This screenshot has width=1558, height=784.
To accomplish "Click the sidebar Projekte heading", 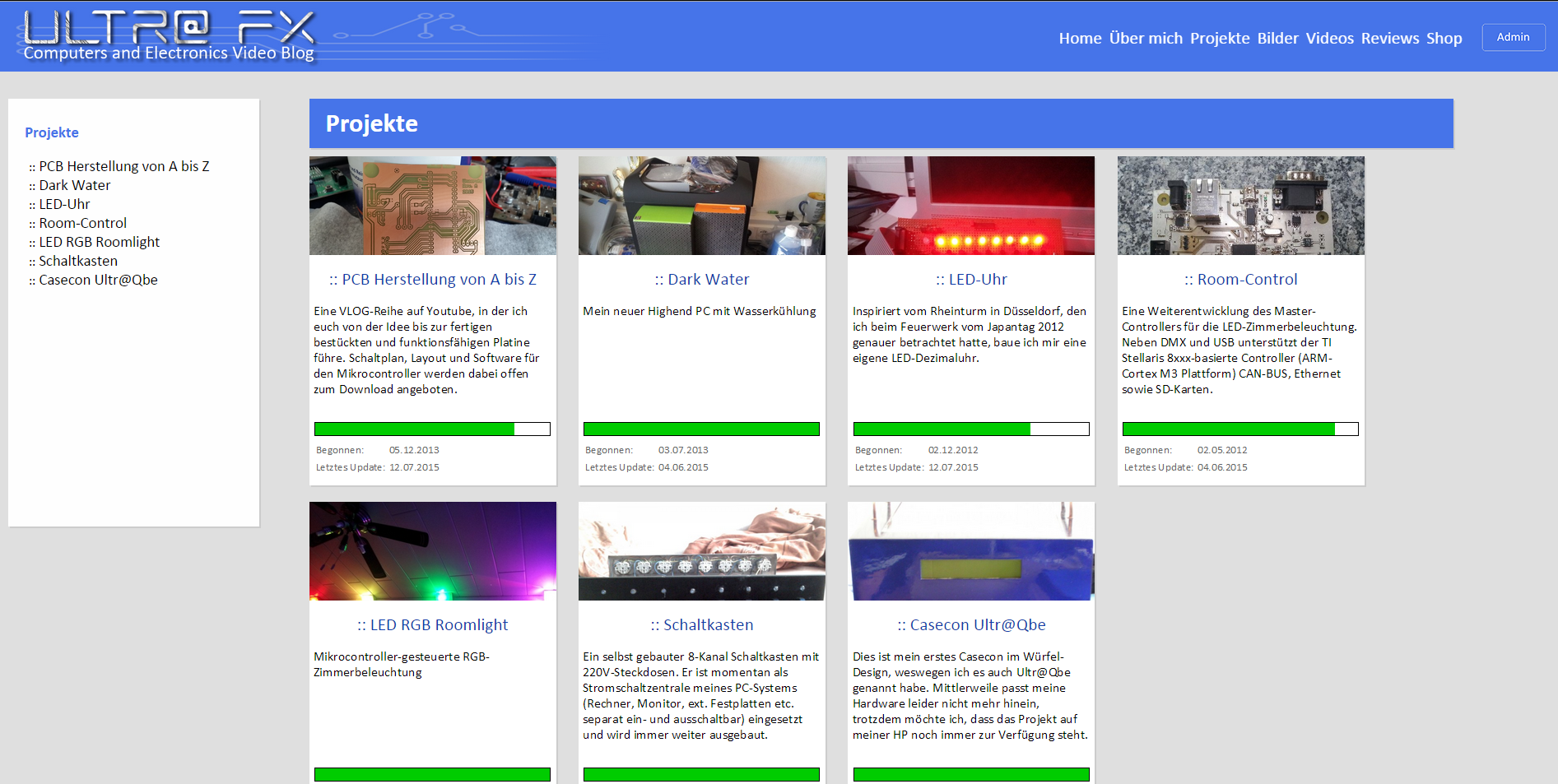I will [52, 132].
